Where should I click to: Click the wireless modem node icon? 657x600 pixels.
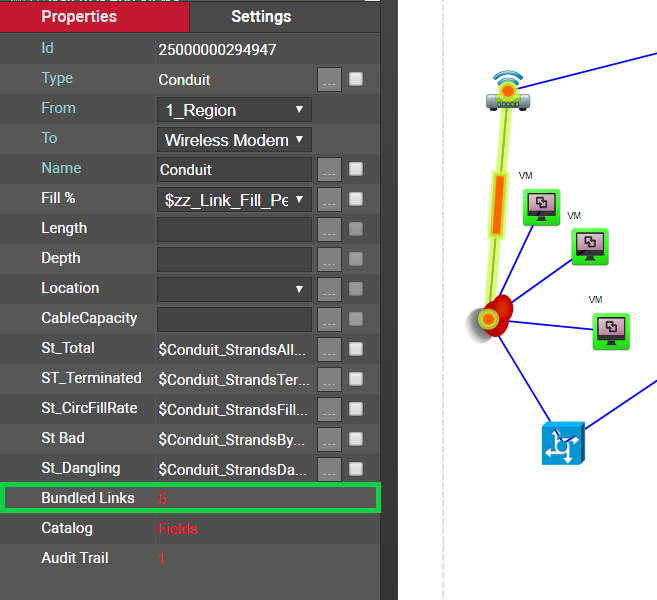click(x=508, y=92)
